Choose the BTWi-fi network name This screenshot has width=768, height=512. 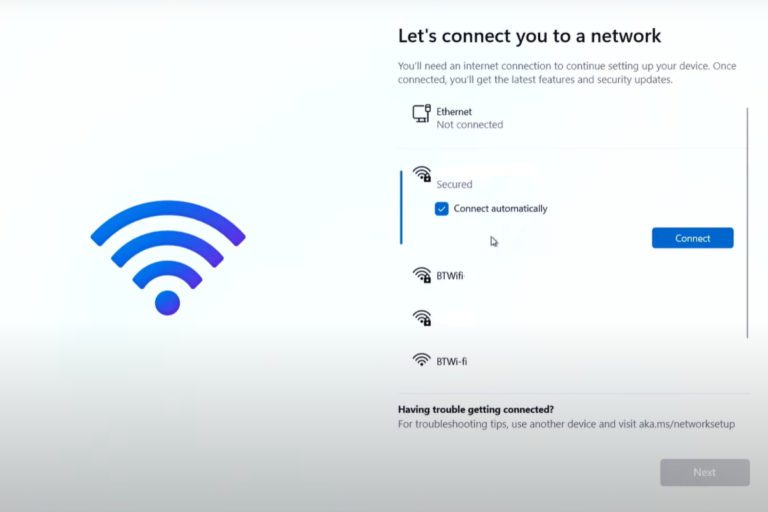(x=452, y=362)
